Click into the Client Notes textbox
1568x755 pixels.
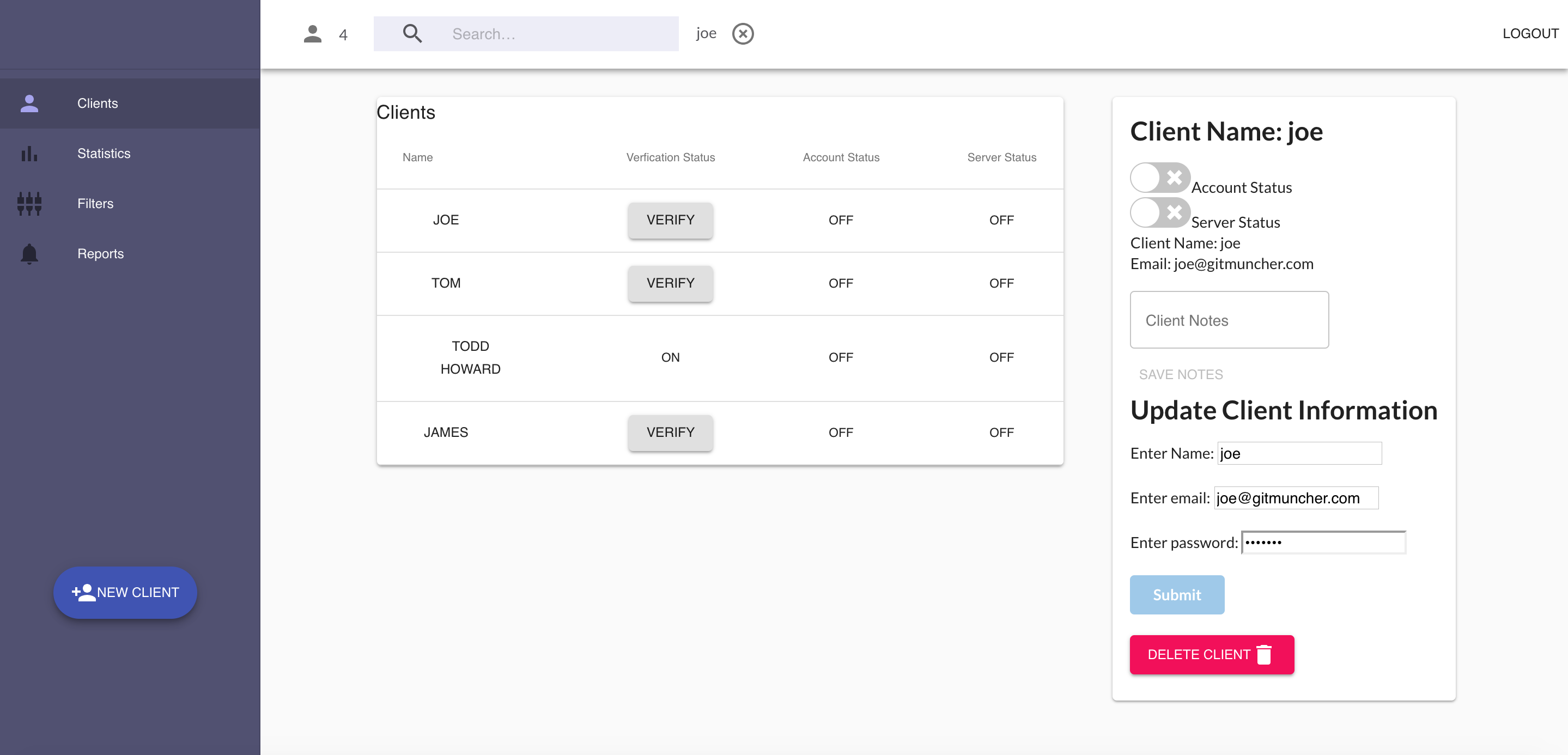(1229, 320)
